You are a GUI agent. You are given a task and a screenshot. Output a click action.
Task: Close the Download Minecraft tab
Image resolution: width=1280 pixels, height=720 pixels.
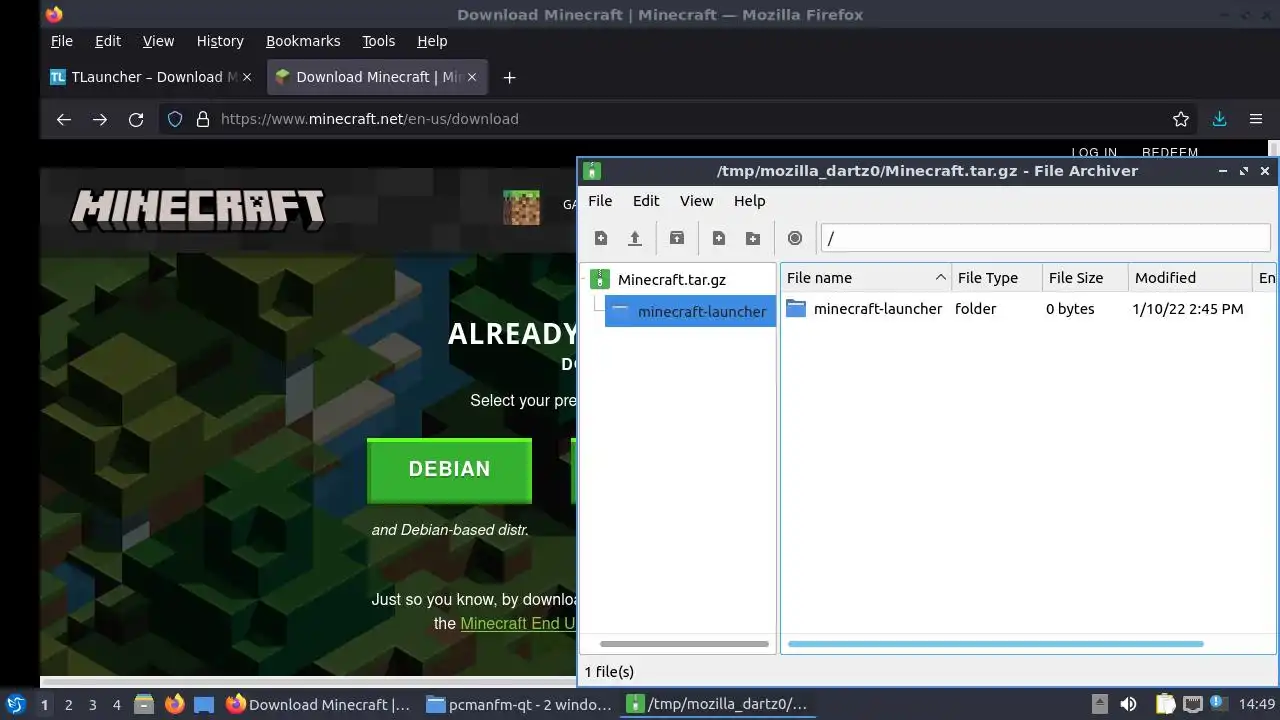pos(473,77)
